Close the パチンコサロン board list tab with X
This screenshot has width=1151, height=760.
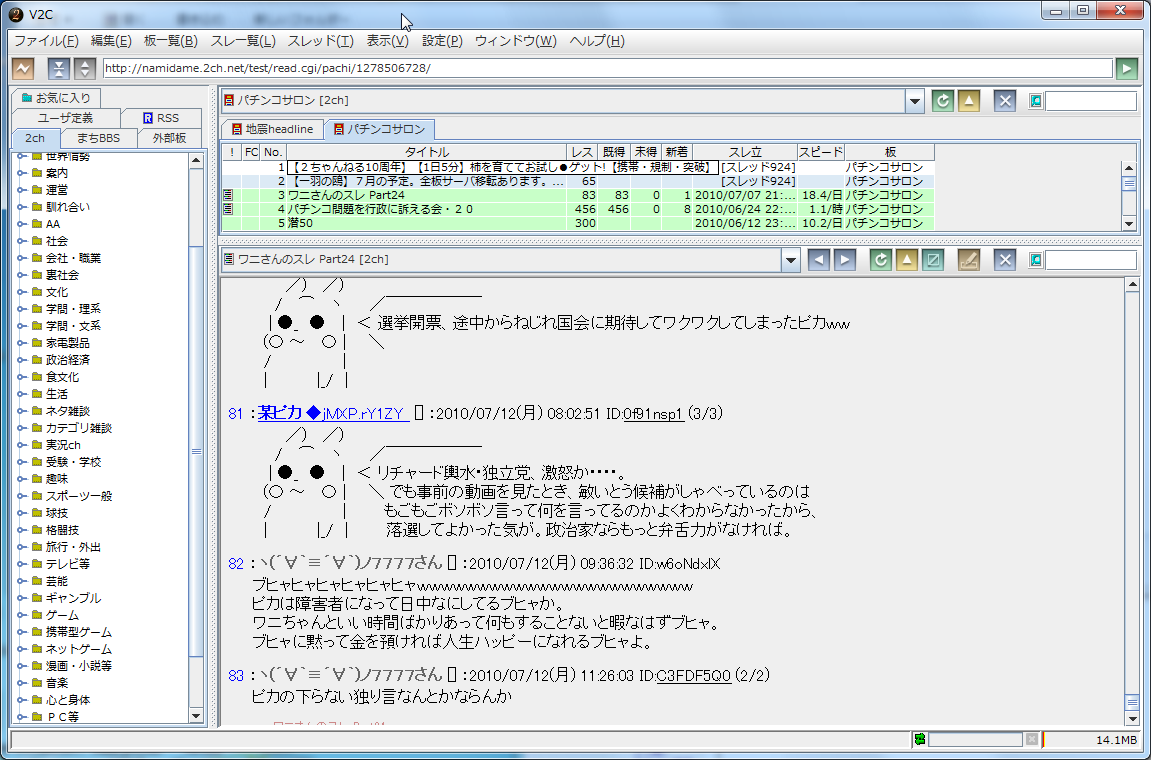[x=1006, y=101]
